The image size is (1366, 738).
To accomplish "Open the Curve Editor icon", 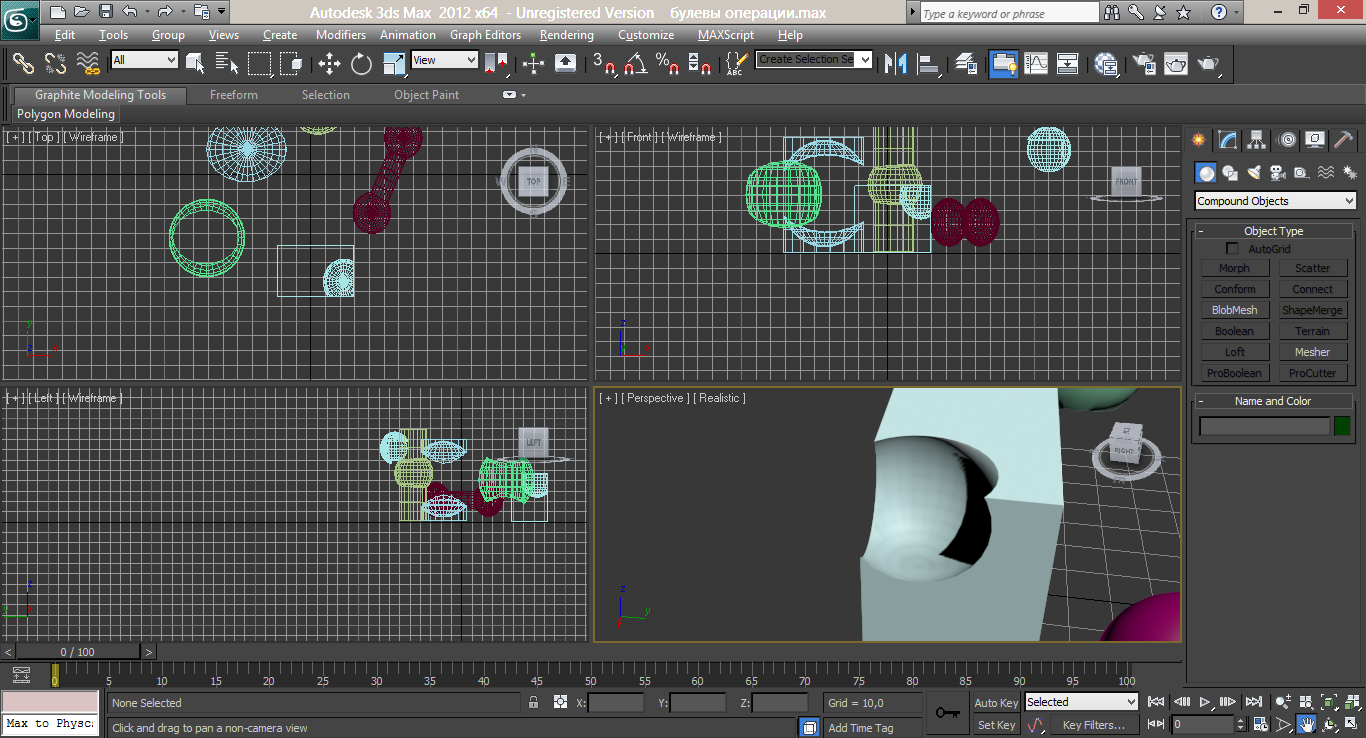I will [x=1036, y=63].
